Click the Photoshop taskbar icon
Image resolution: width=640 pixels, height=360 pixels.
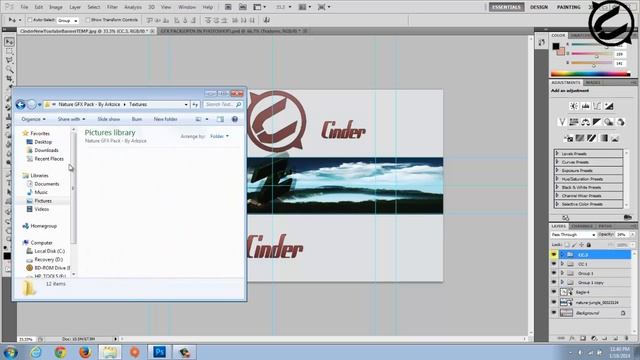pos(159,352)
